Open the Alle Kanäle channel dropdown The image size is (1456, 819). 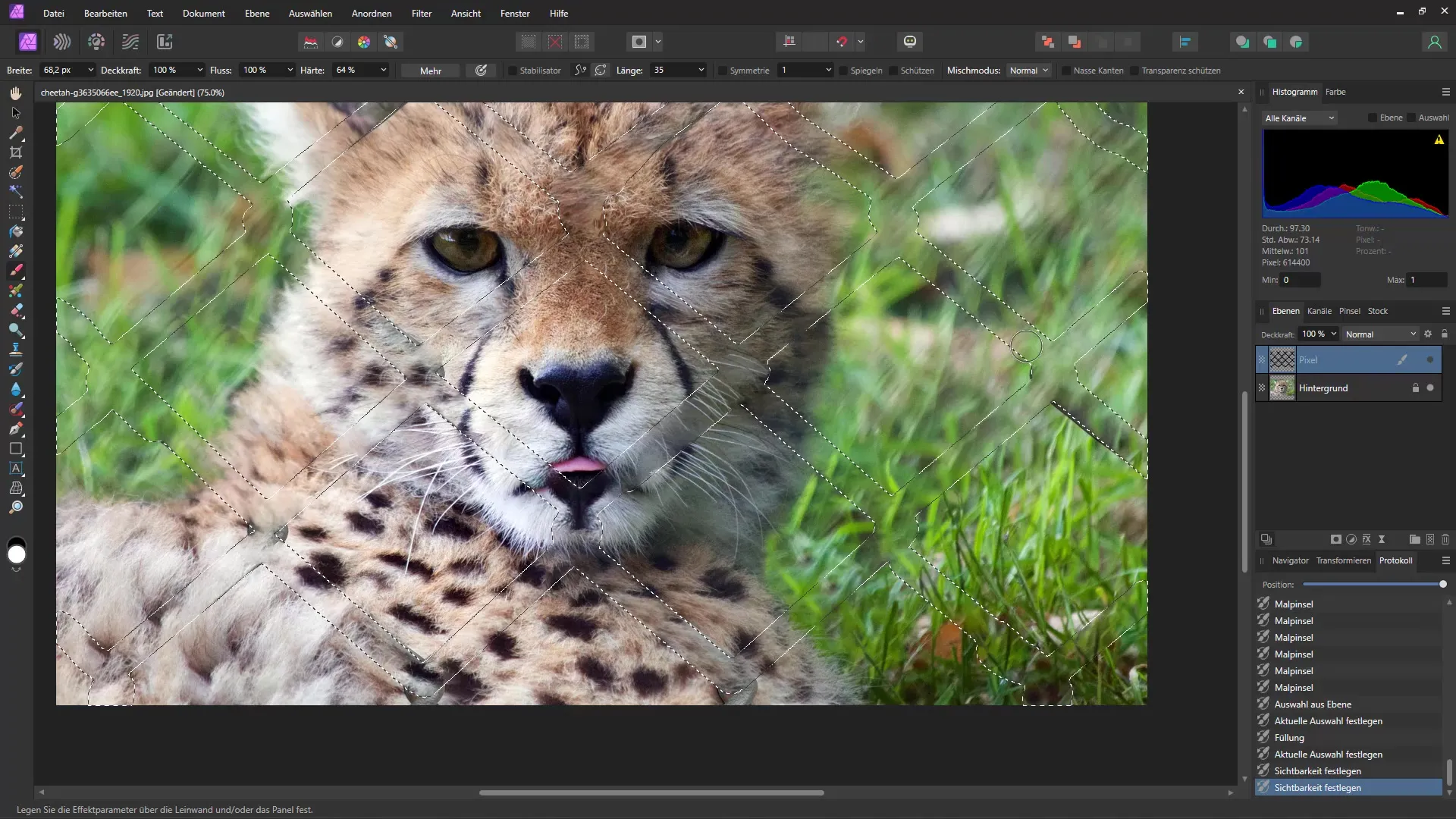pos(1300,118)
